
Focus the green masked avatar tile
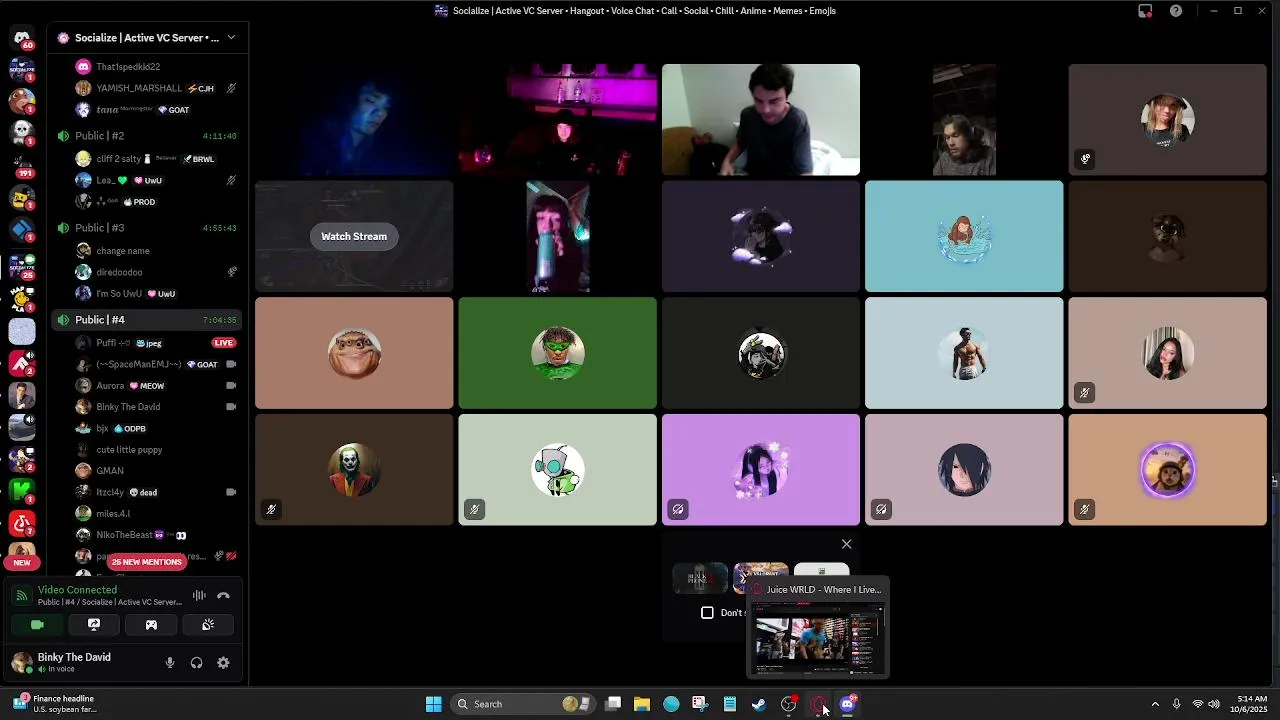pos(558,353)
